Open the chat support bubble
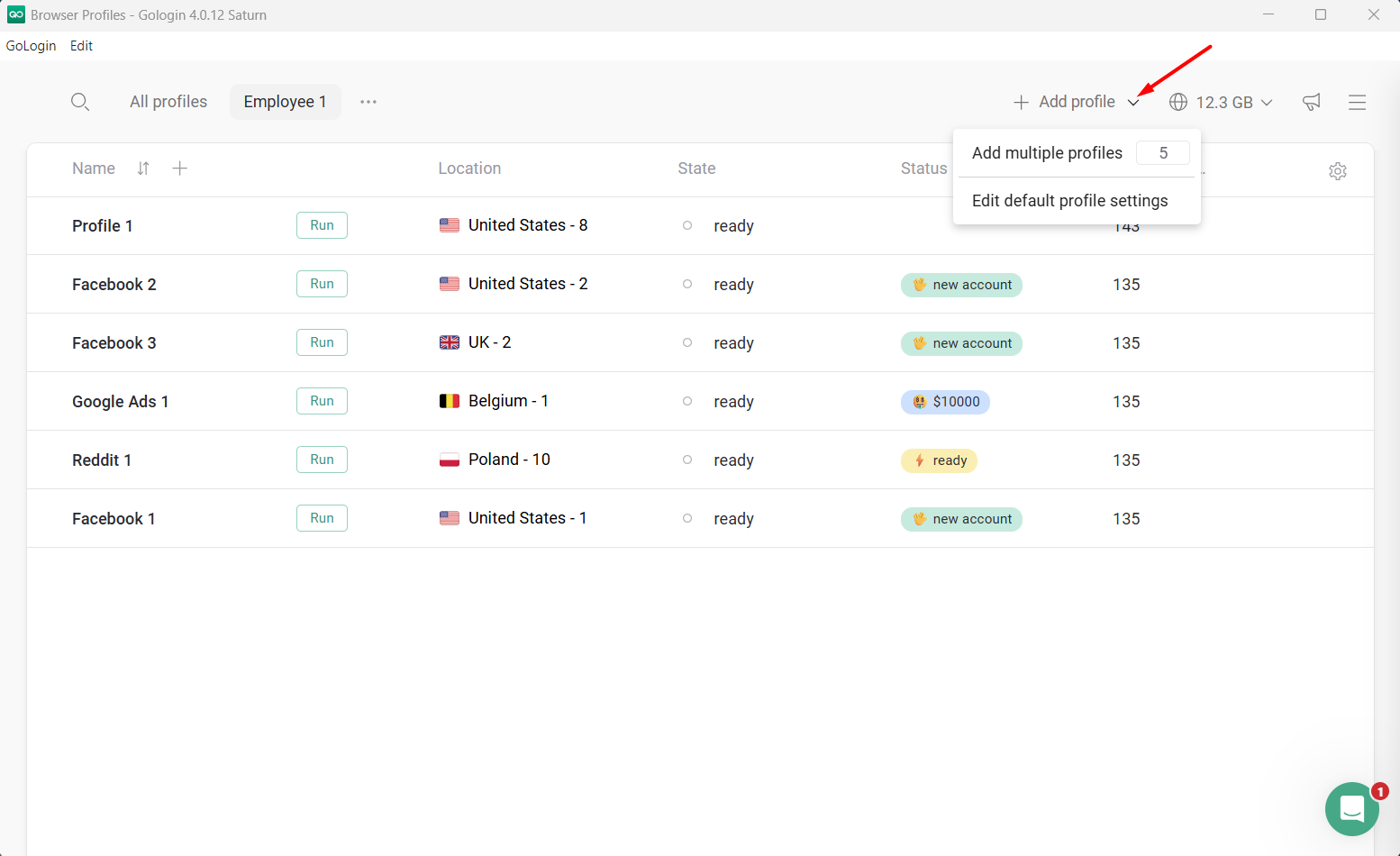This screenshot has width=1400, height=856. 1351,808
